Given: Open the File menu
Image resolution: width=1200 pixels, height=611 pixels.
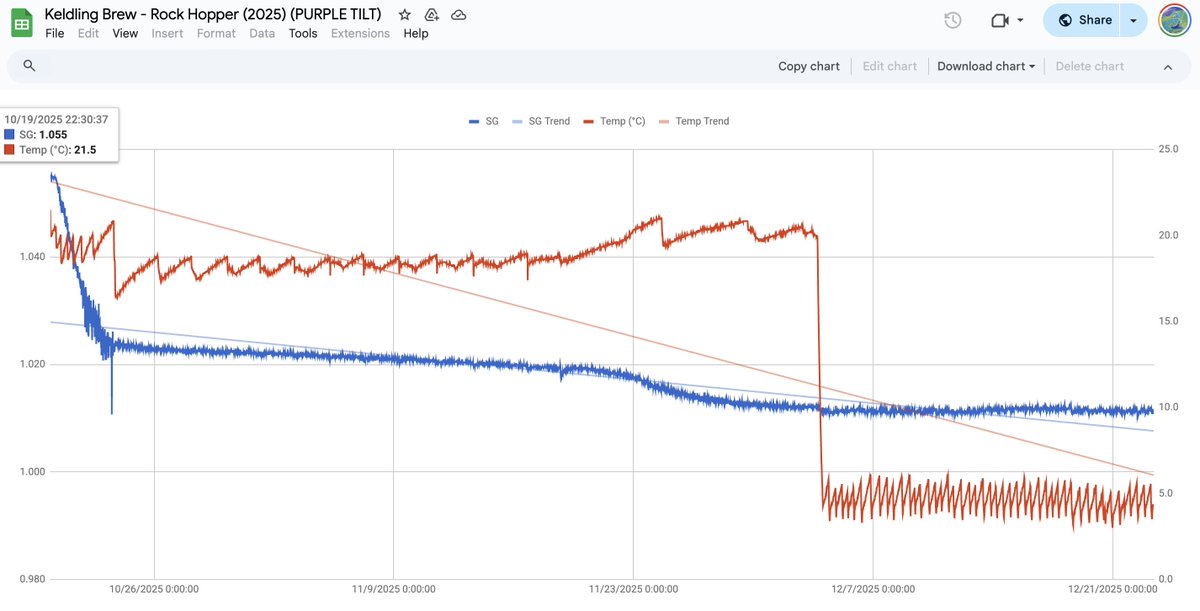Looking at the screenshot, I should tap(55, 33).
